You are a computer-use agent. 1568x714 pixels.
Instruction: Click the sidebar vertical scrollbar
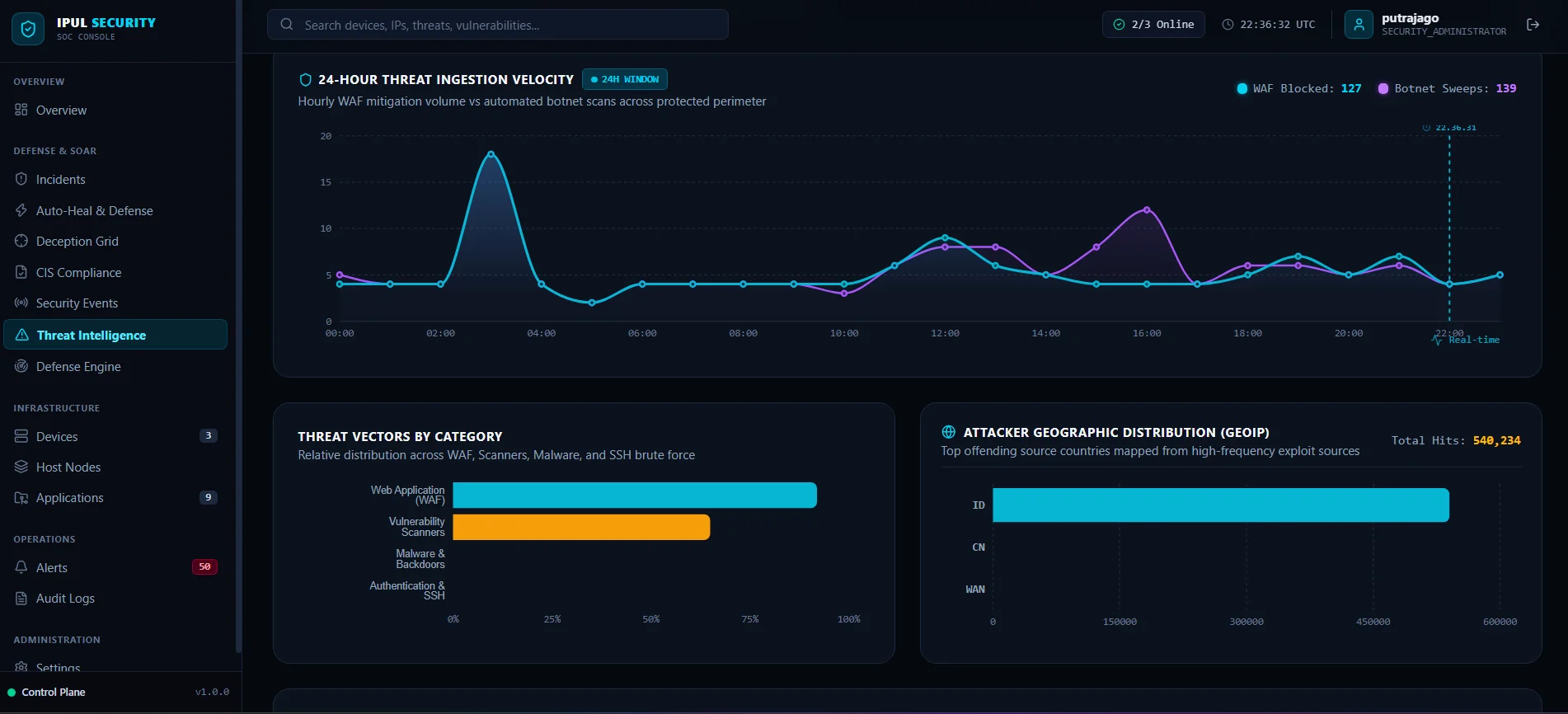(238, 326)
